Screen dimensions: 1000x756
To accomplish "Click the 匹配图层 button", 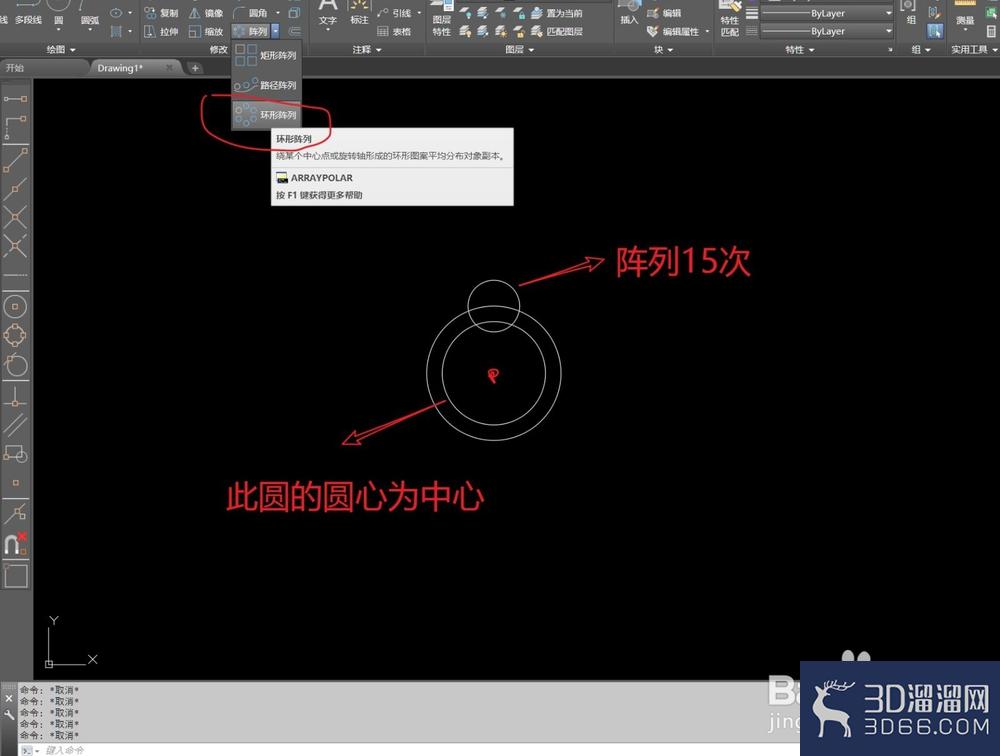I will tap(557, 31).
